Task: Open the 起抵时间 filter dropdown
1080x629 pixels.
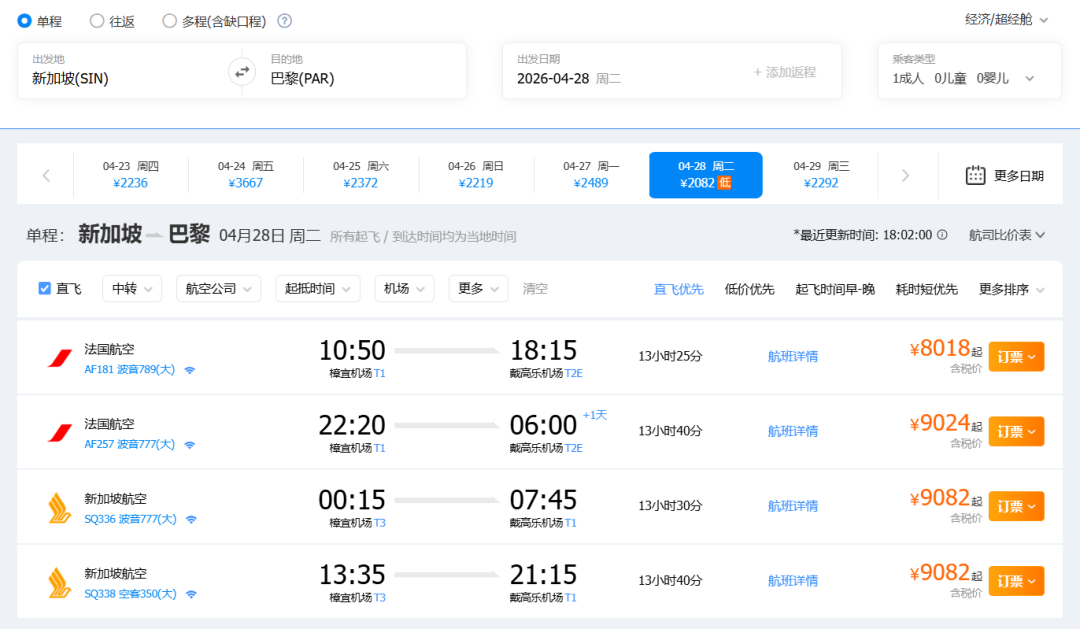Action: (317, 289)
